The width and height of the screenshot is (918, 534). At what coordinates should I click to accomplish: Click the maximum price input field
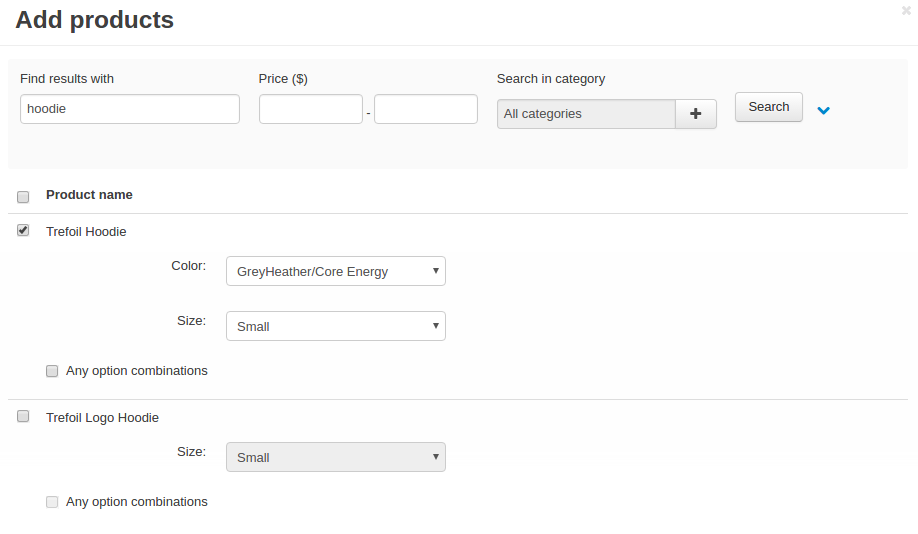click(426, 109)
